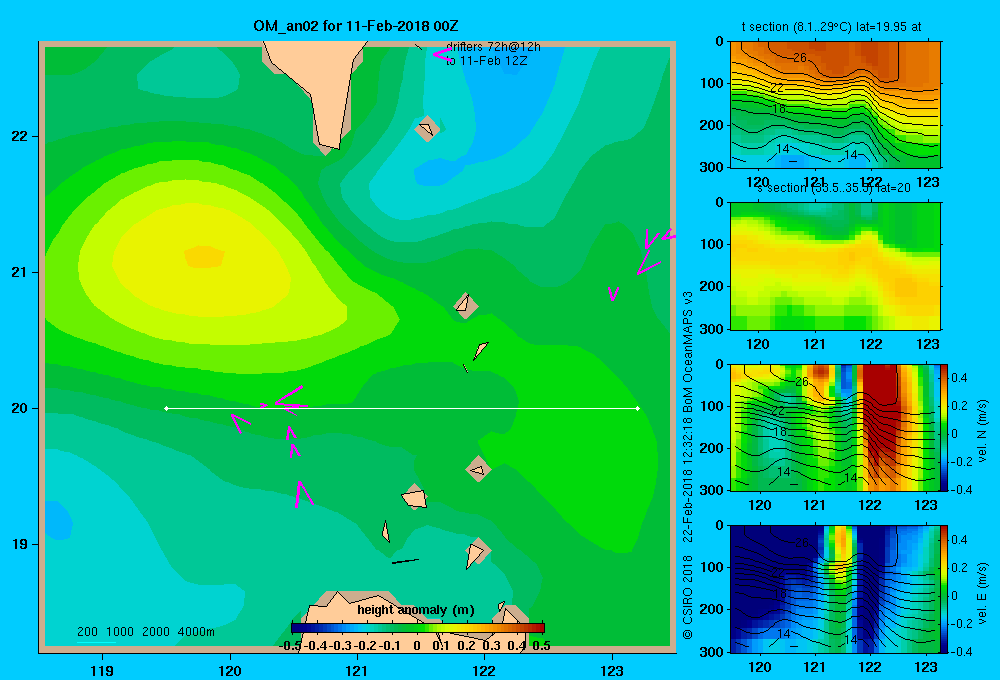This screenshot has height=680, width=1000.
Task: Click the vertical CSIRO OceanMAPS copyright text
Action: point(688,466)
